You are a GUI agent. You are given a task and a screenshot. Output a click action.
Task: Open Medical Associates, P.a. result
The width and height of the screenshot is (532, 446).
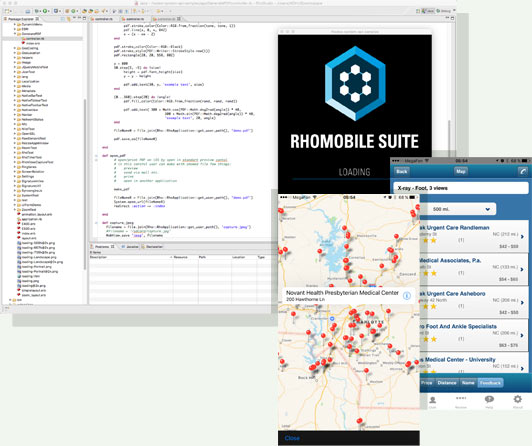(474, 269)
